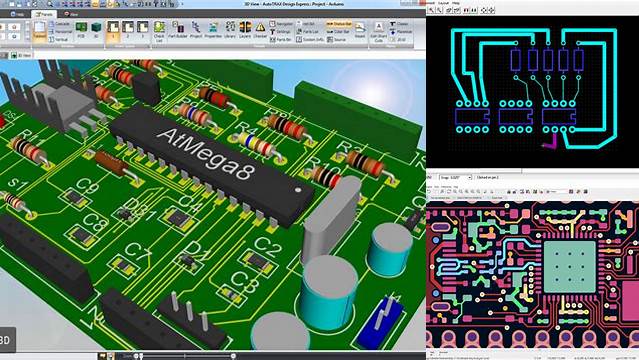
Task: Run the Checker warning-triangle tool
Action: point(260,30)
